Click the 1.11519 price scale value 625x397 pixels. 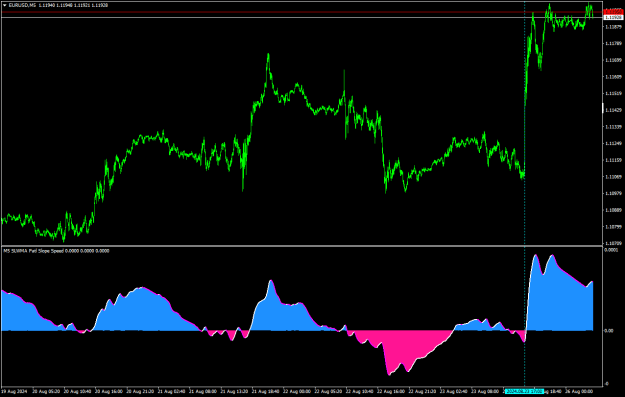tap(613, 93)
